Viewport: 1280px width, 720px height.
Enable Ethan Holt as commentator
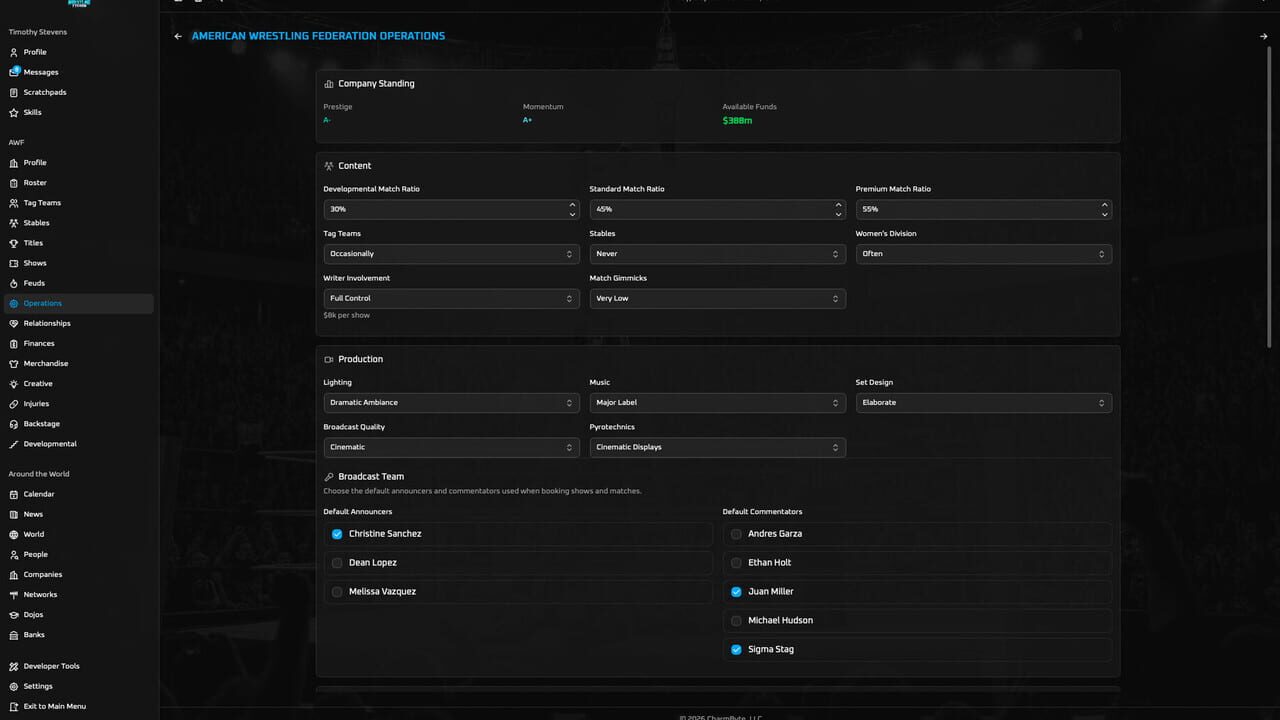click(737, 563)
